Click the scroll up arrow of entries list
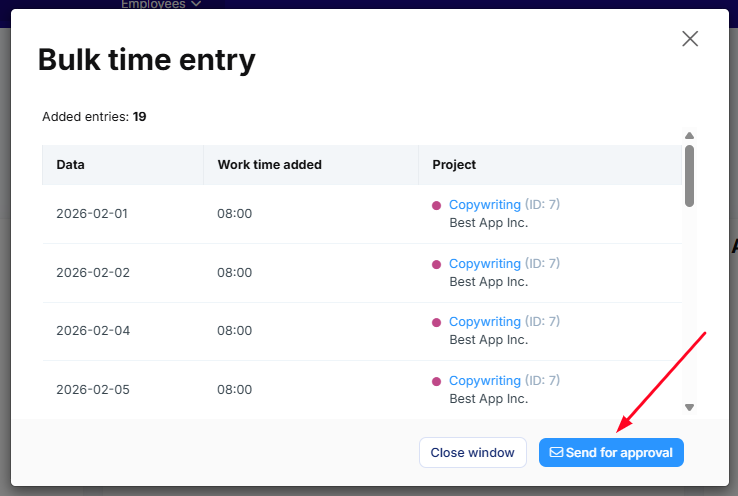This screenshot has width=738, height=496. click(689, 136)
